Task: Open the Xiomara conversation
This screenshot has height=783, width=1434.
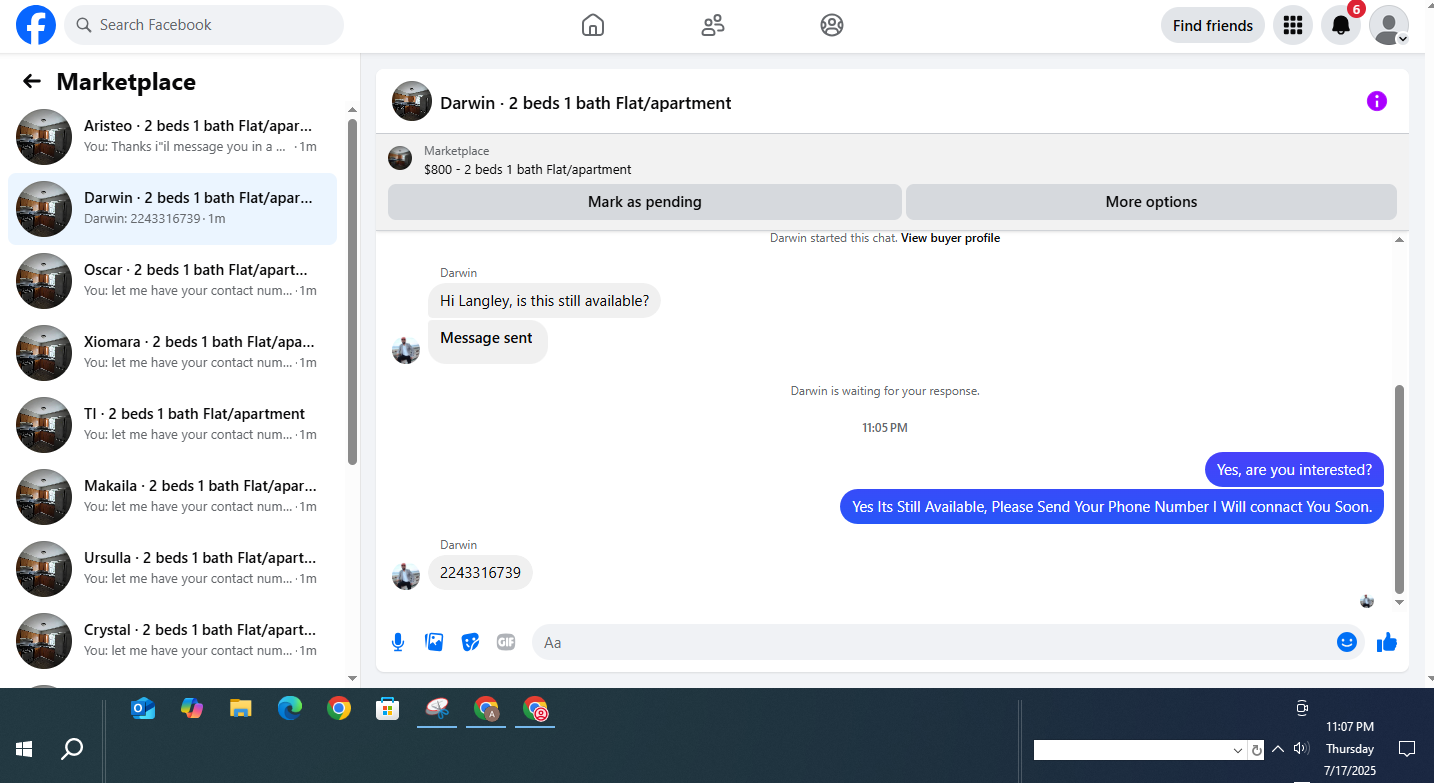Action: (x=172, y=353)
